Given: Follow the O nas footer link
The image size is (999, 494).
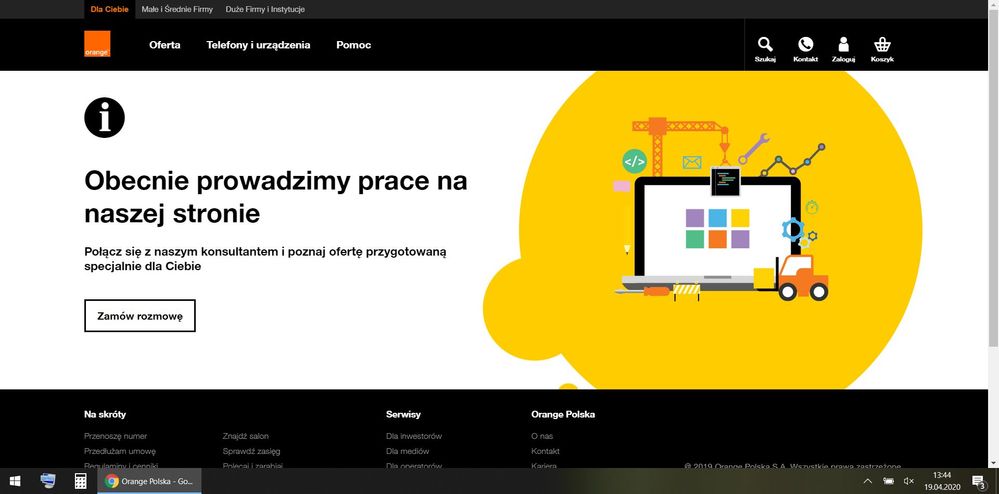Looking at the screenshot, I should tap(542, 436).
